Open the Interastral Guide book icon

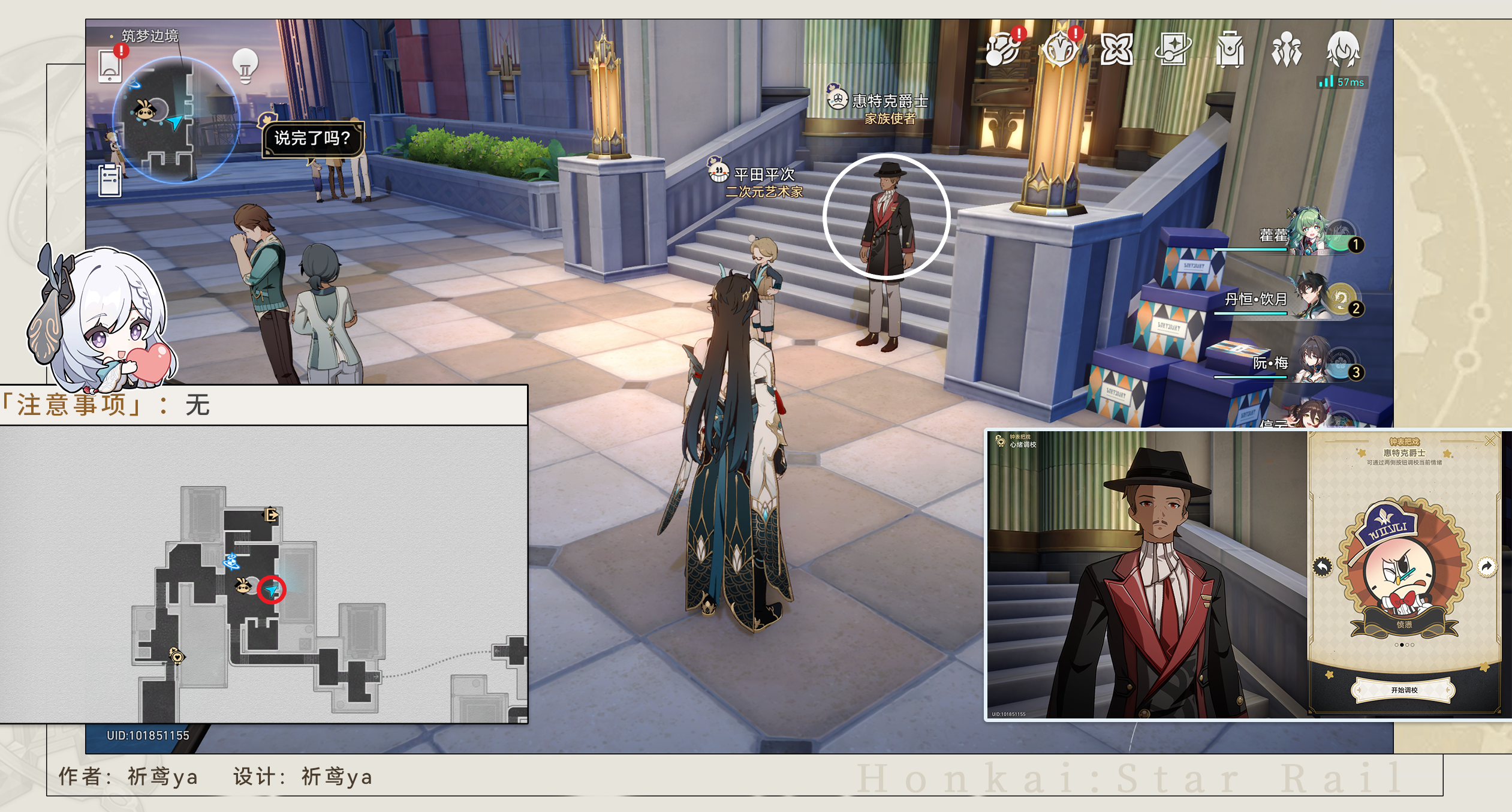[1173, 49]
